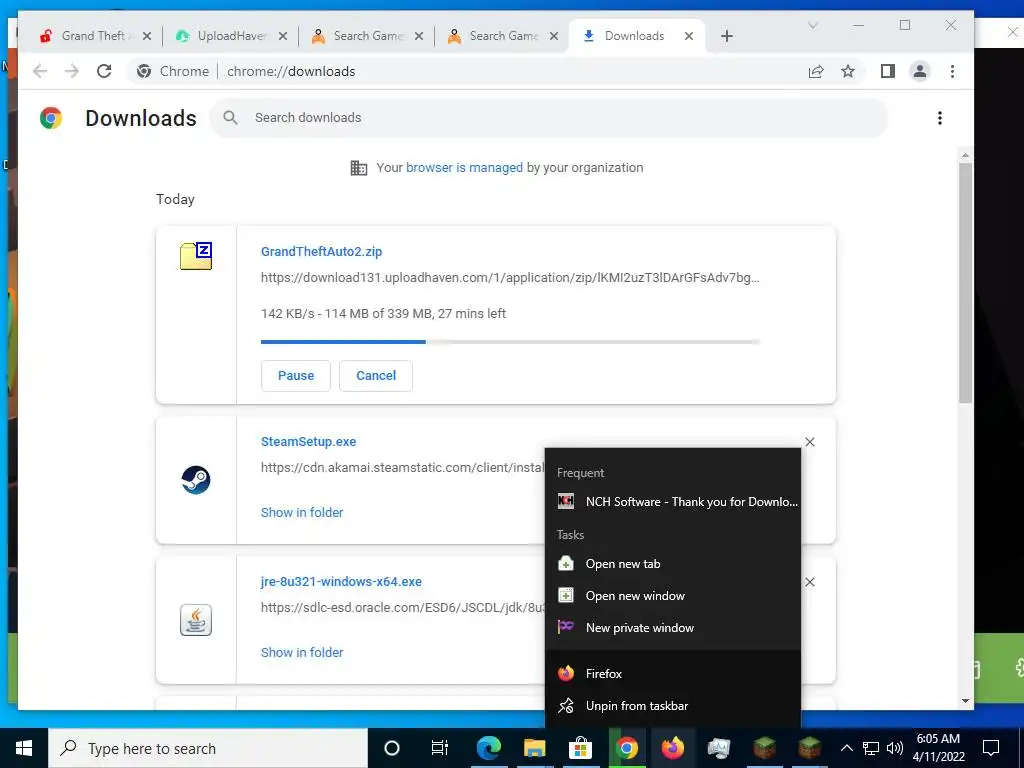Cancel the GrandTheftAuto2.zip download
This screenshot has height=768, width=1024.
pyautogui.click(x=376, y=376)
